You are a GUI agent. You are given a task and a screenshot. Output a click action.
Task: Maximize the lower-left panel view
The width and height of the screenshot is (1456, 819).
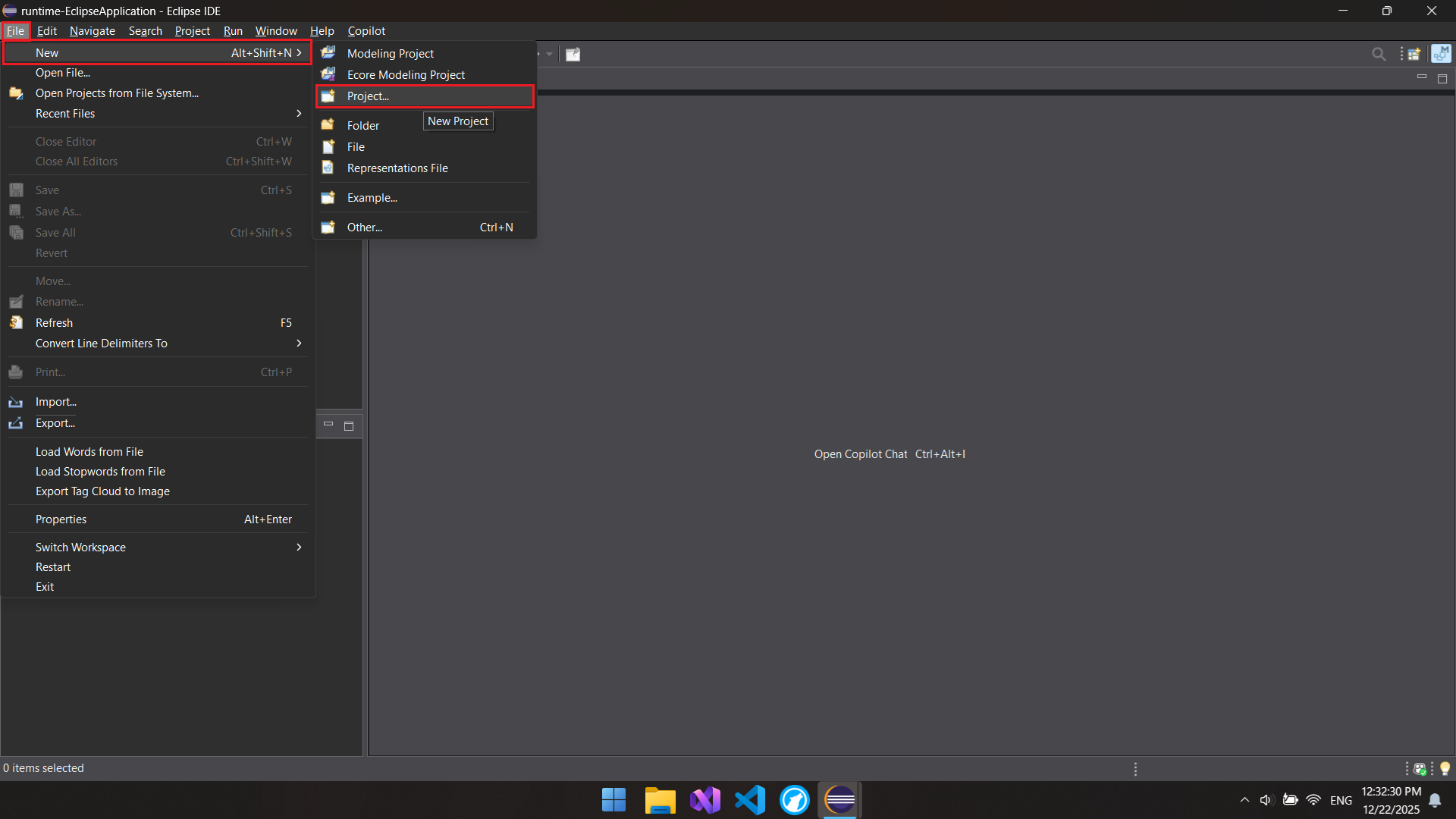349,426
